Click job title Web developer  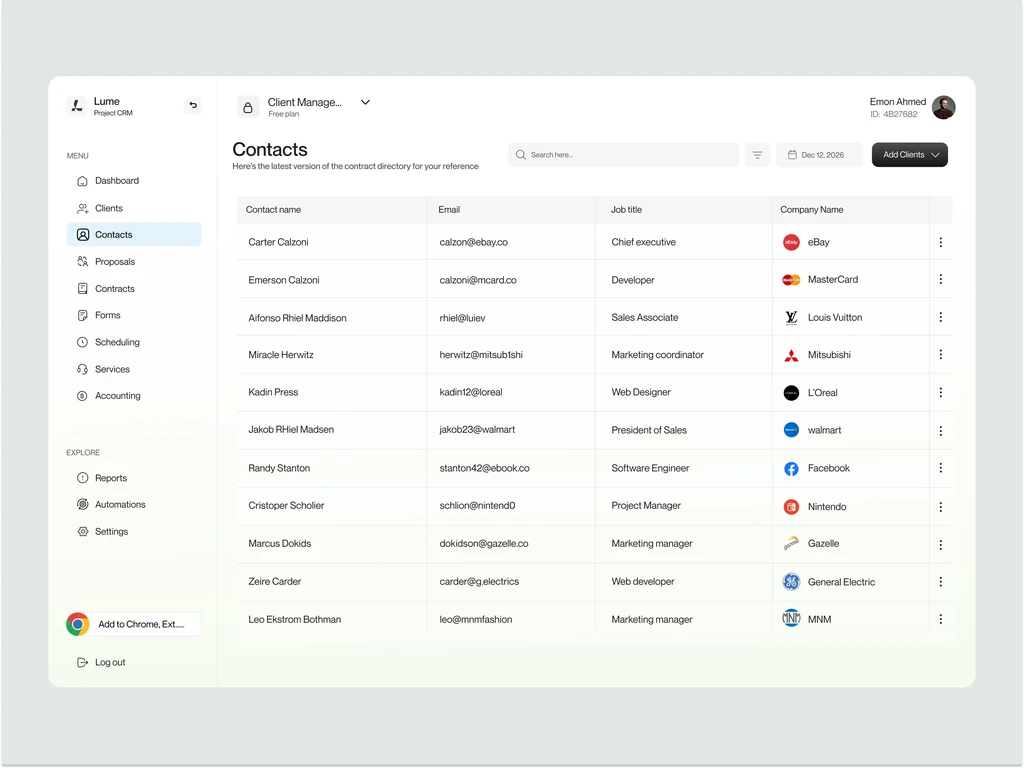(643, 581)
